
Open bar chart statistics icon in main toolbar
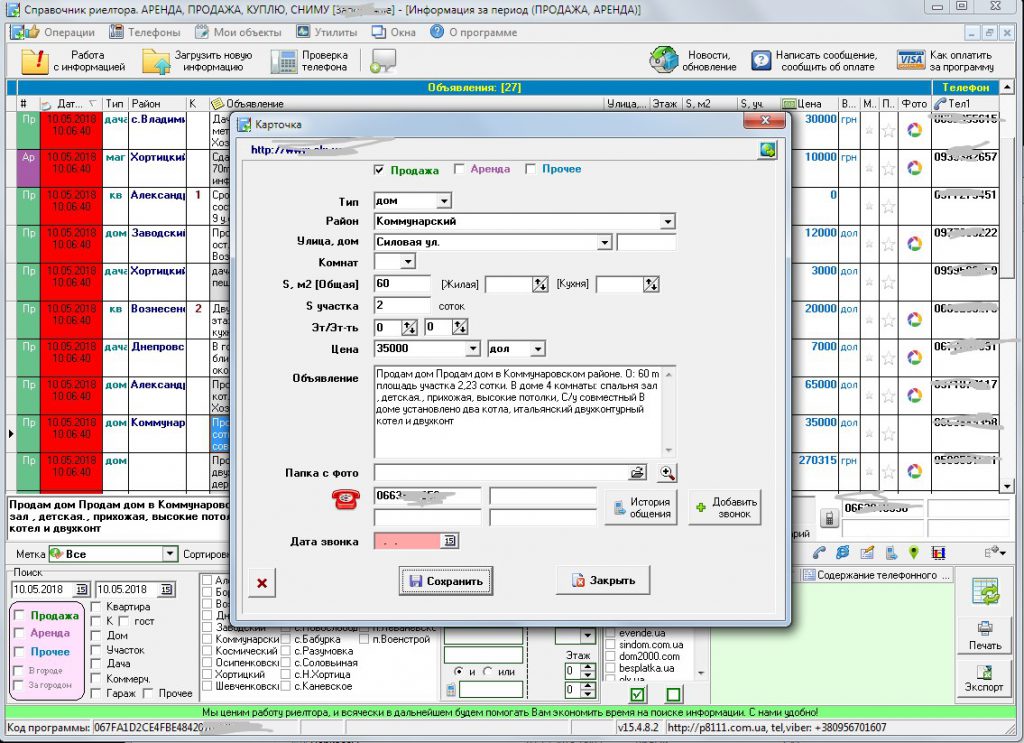tap(938, 553)
